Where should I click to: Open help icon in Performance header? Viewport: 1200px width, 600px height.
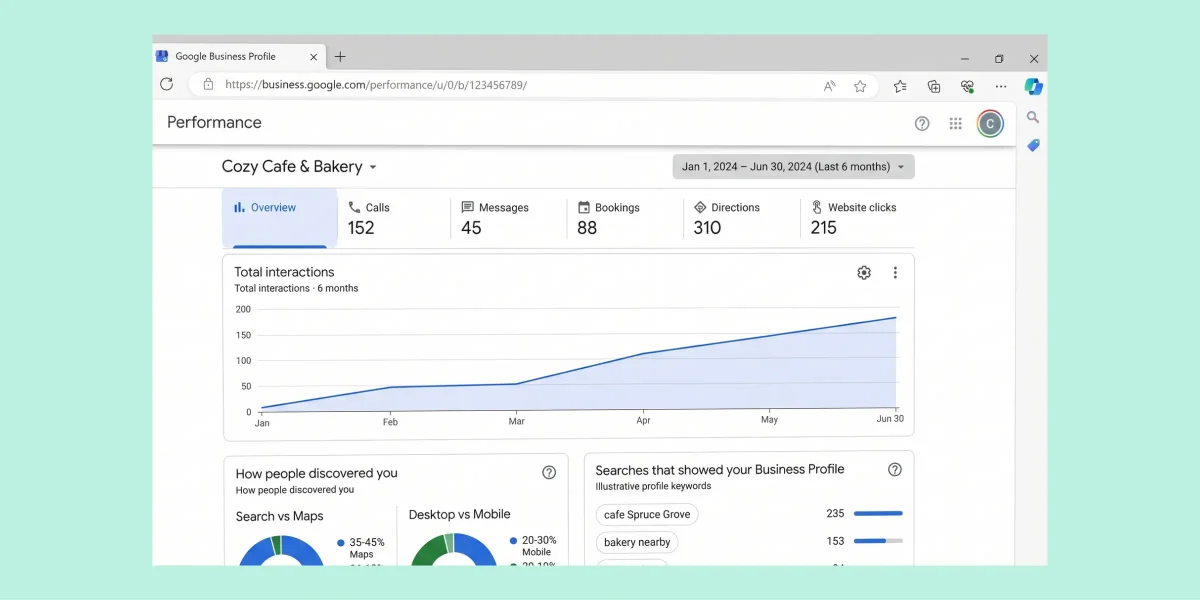tap(922, 123)
